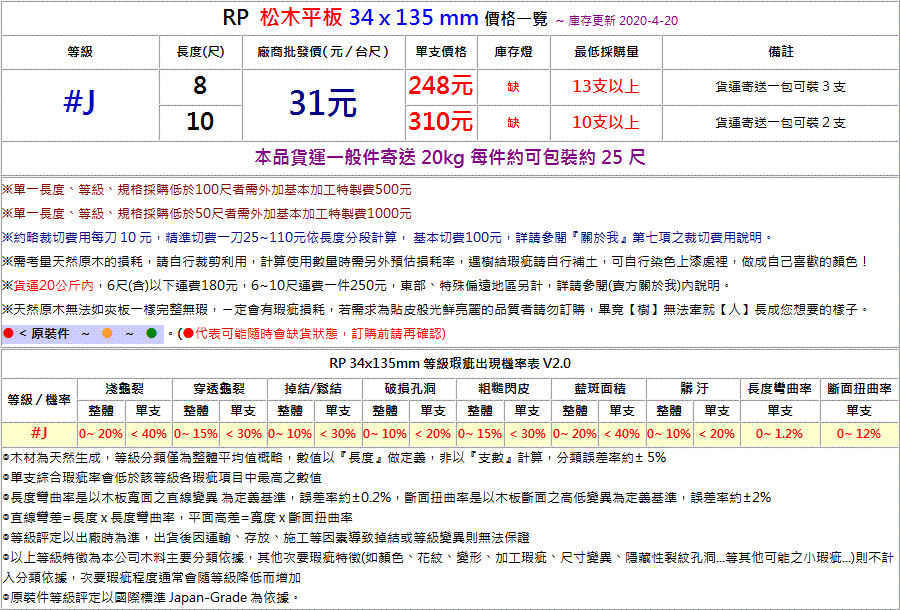
Task: Click the #J grade in the price table
Action: (79, 103)
